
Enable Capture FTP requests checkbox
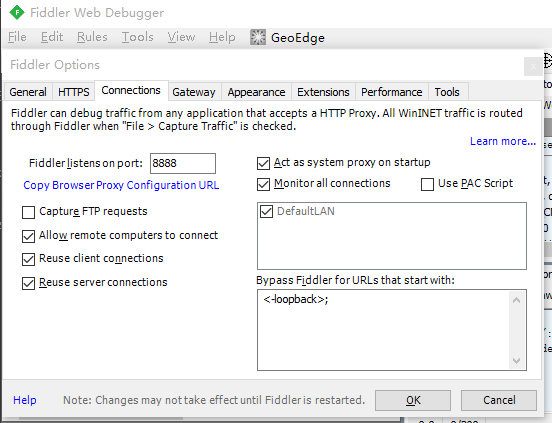point(28,212)
